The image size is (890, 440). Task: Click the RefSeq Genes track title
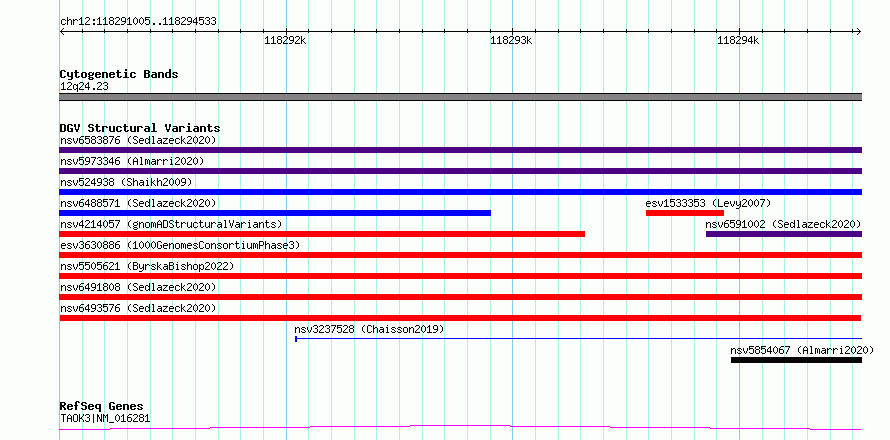pyautogui.click(x=102, y=407)
